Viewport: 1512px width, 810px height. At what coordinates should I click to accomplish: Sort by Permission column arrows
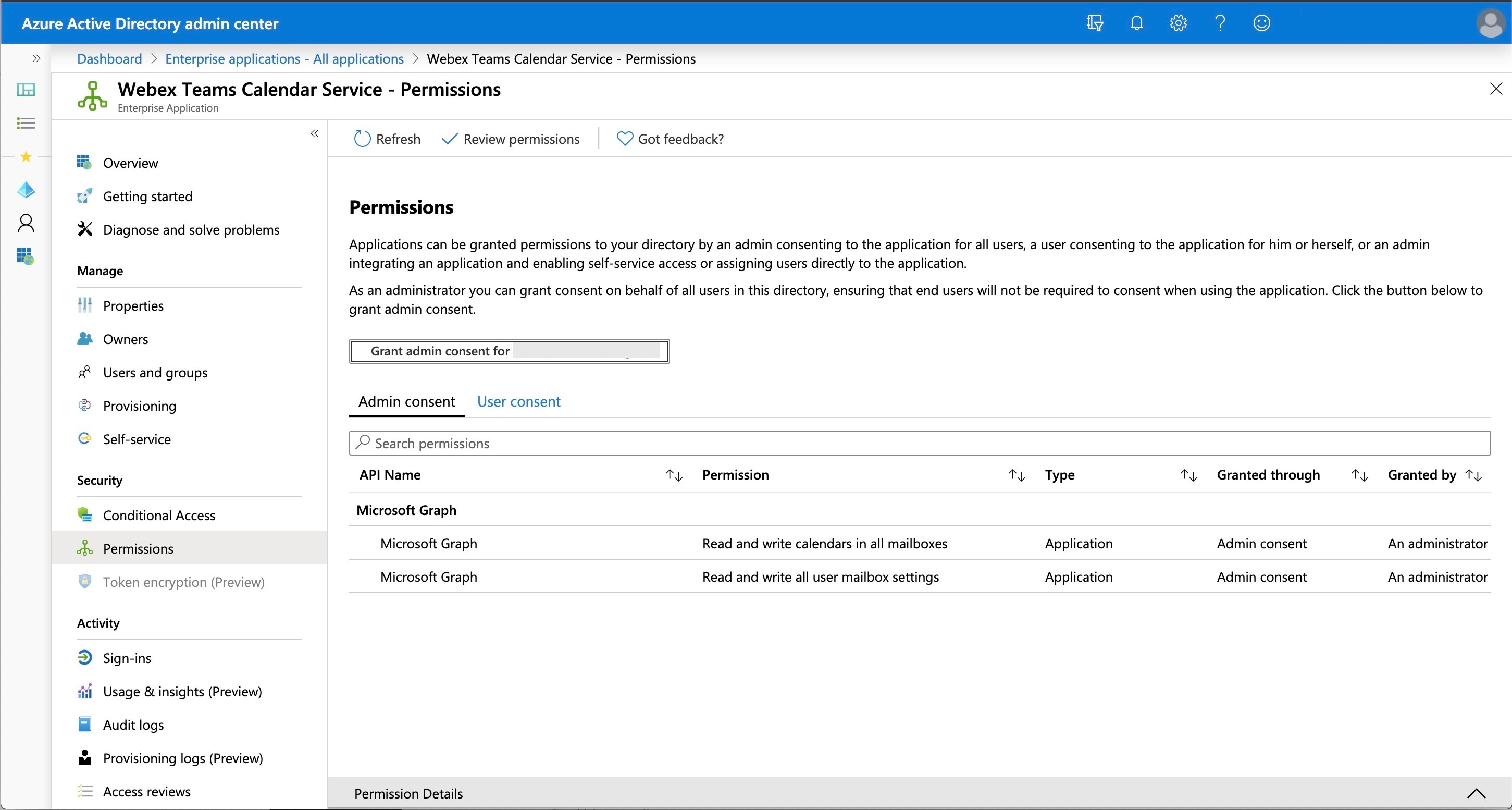[1017, 475]
